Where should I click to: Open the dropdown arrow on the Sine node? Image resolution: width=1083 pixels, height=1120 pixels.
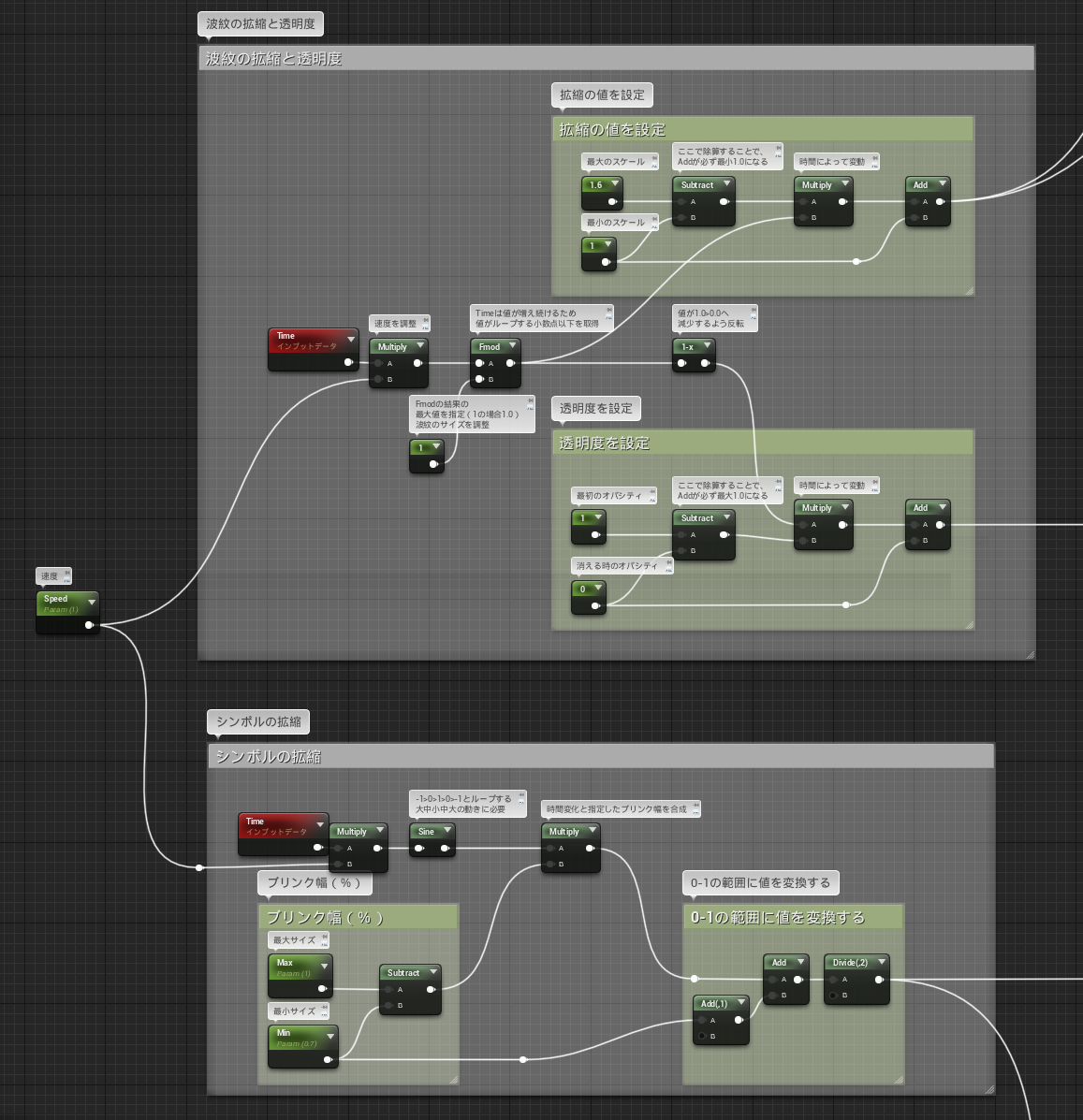446,830
